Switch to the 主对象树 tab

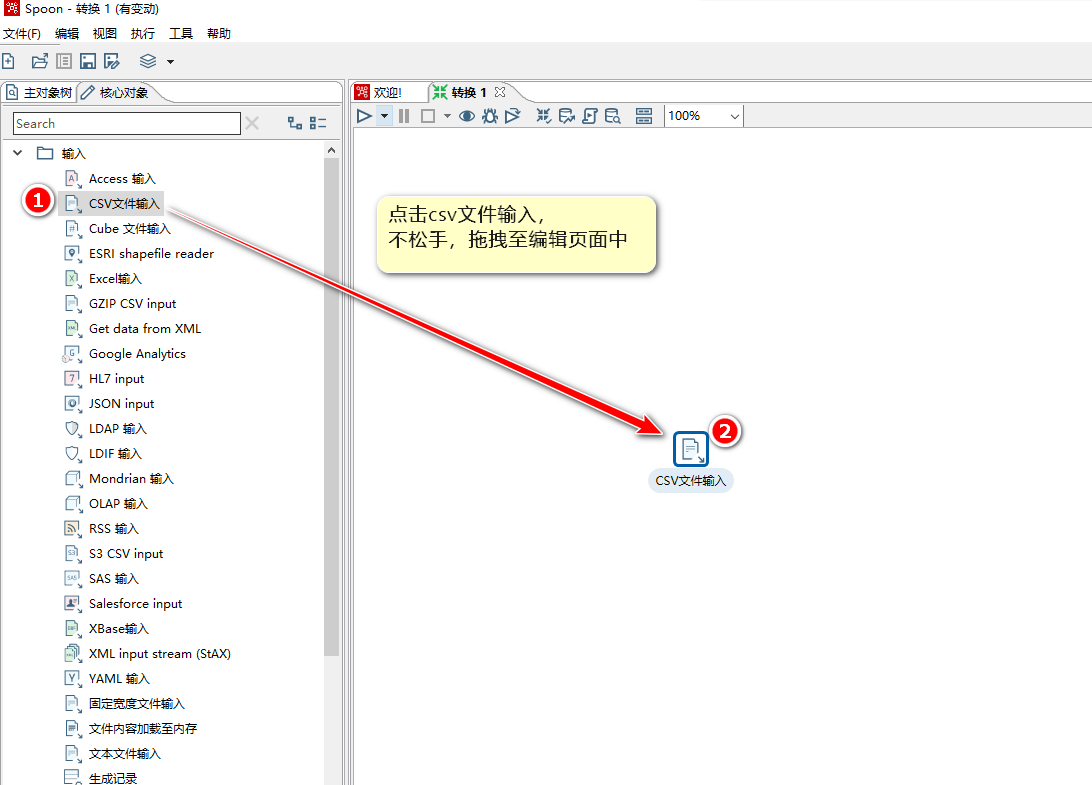pos(39,93)
